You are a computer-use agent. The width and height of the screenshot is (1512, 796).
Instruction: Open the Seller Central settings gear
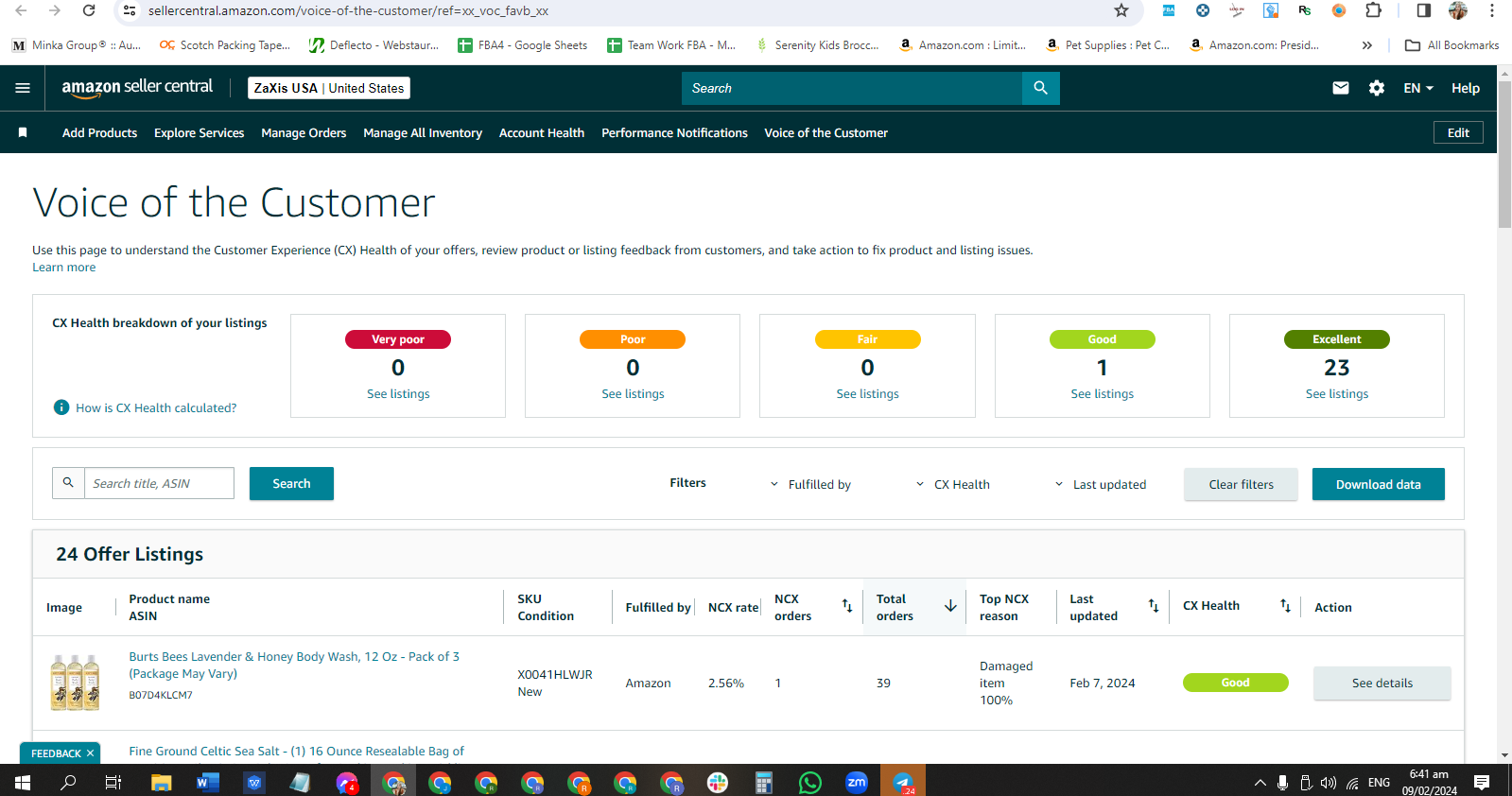(1377, 88)
